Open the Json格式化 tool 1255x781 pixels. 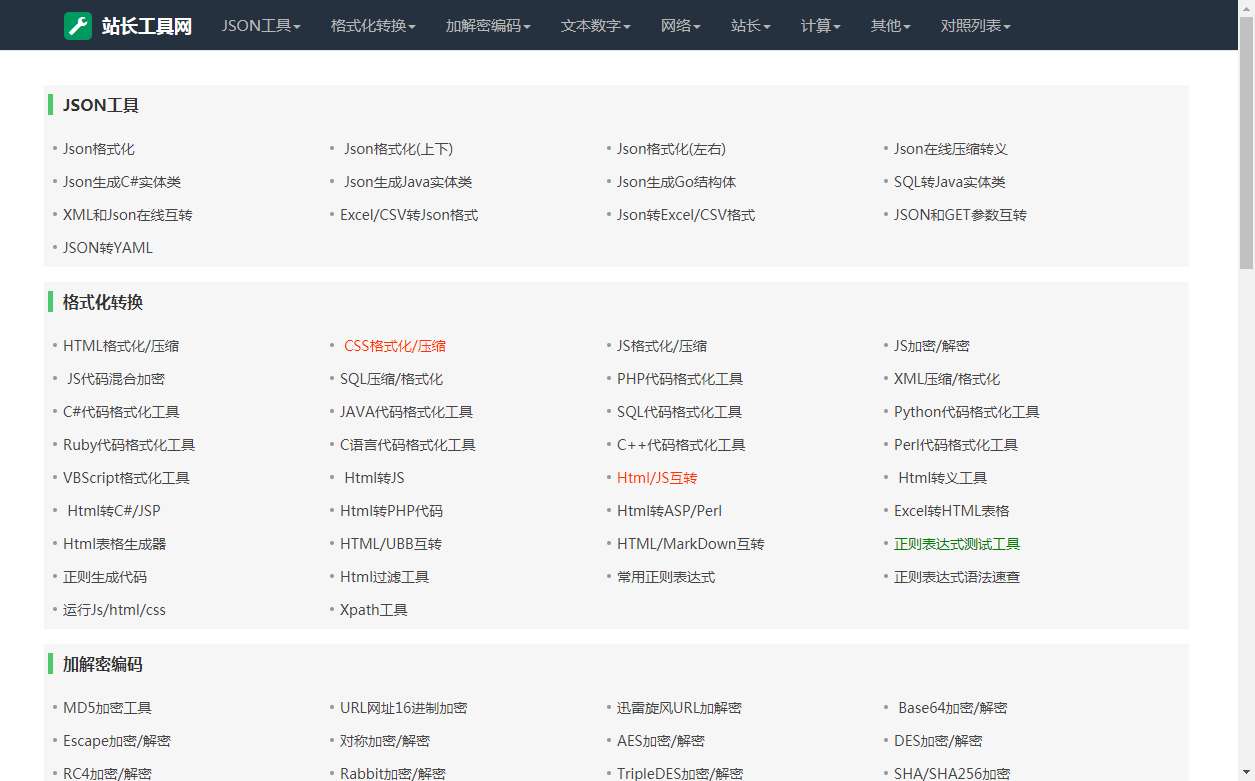pyautogui.click(x=97, y=148)
